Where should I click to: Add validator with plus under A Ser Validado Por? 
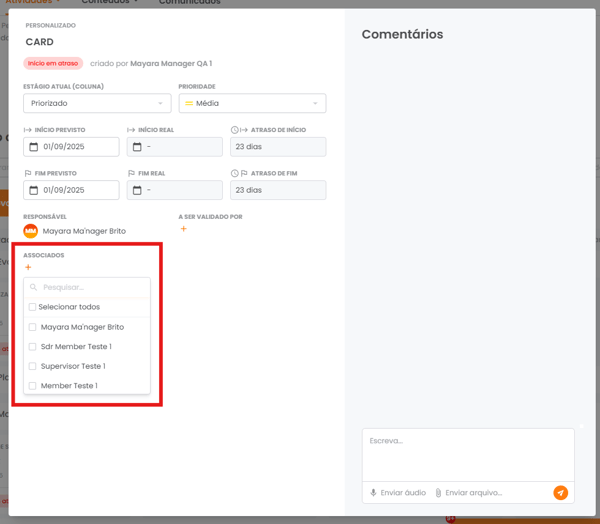point(183,230)
